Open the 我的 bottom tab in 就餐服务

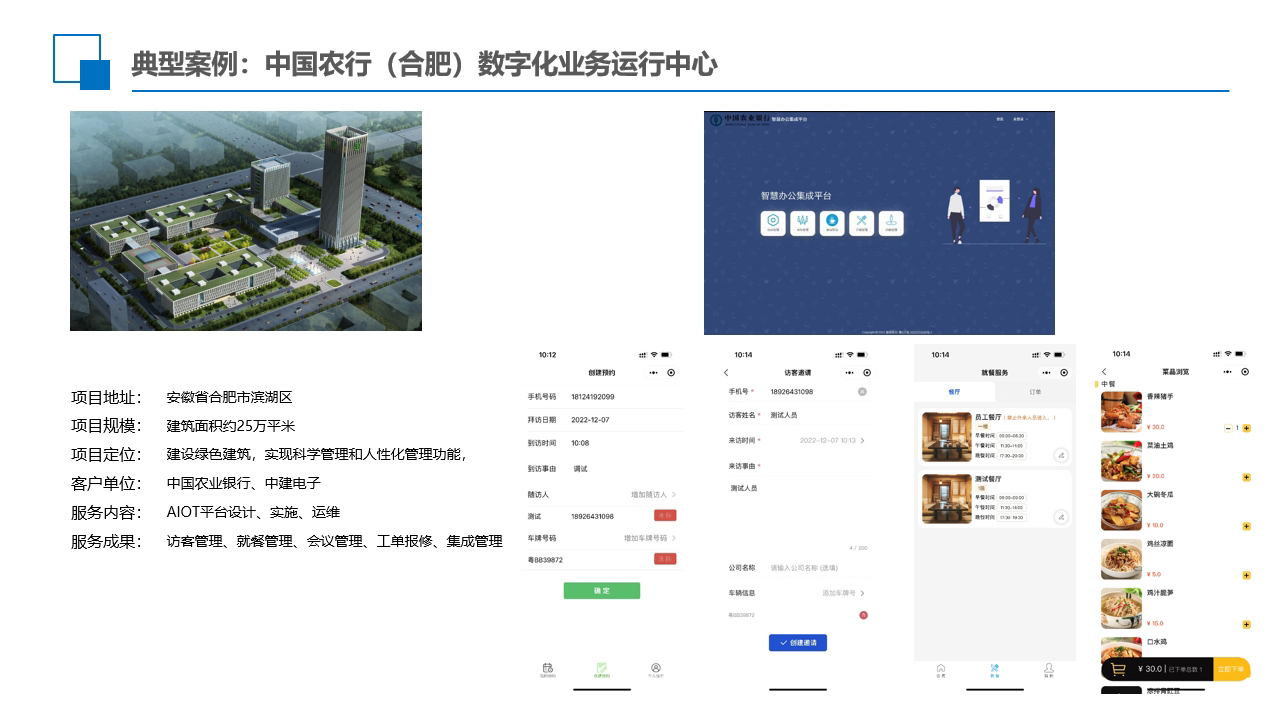(x=1049, y=670)
